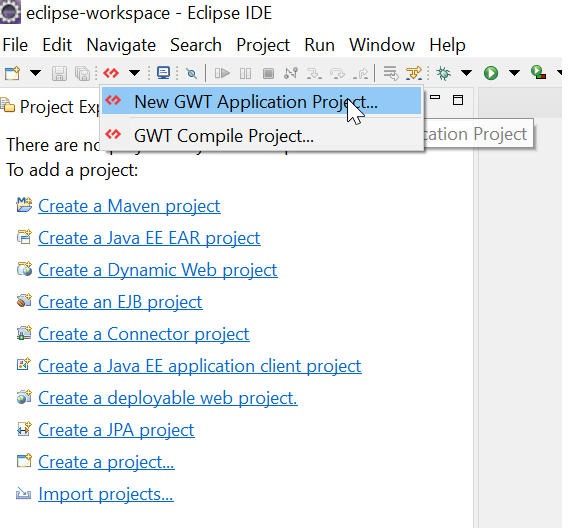The height and width of the screenshot is (528, 576).
Task: Open the New wizard dropdown arrow
Action: [35, 73]
